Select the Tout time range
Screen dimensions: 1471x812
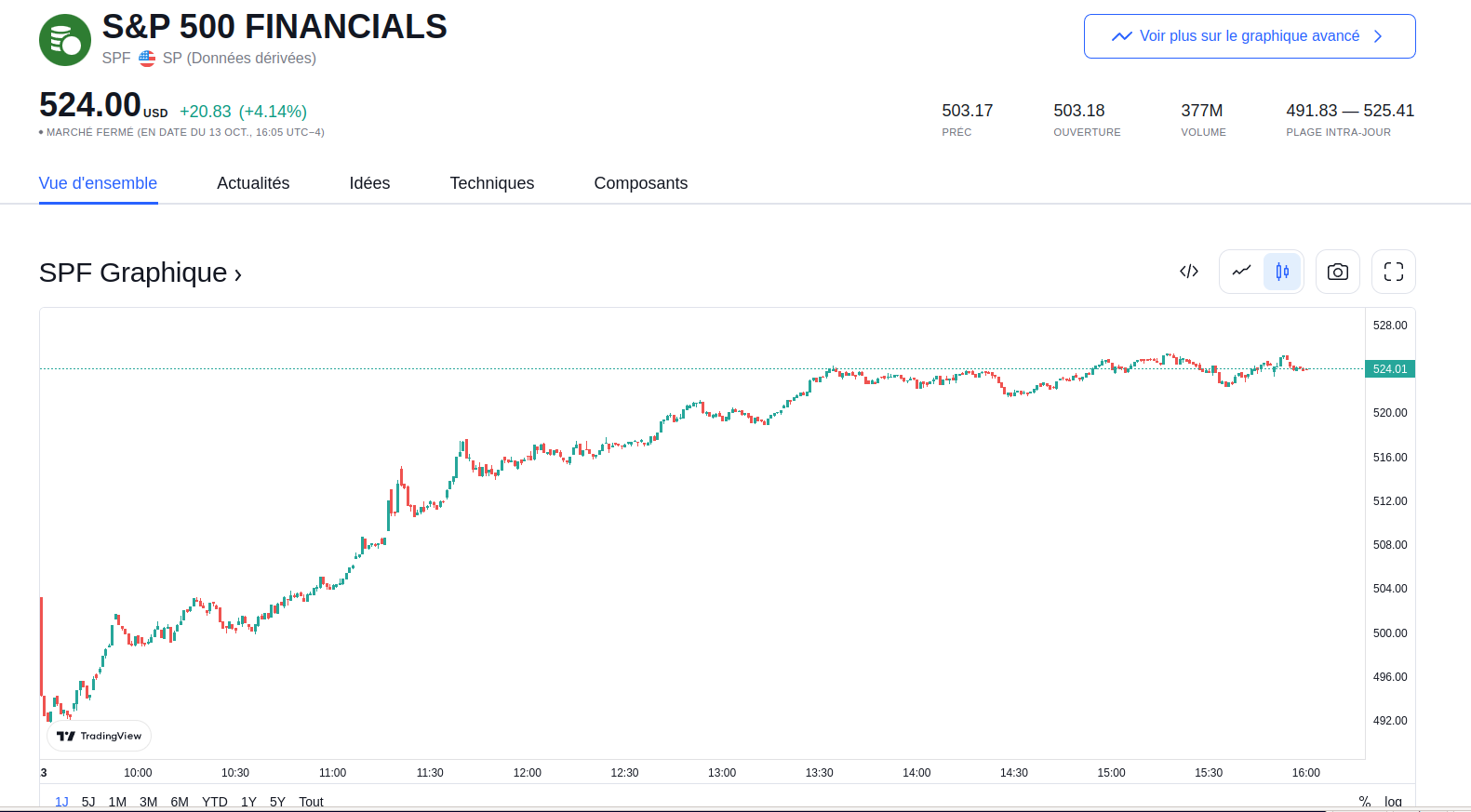point(311,801)
